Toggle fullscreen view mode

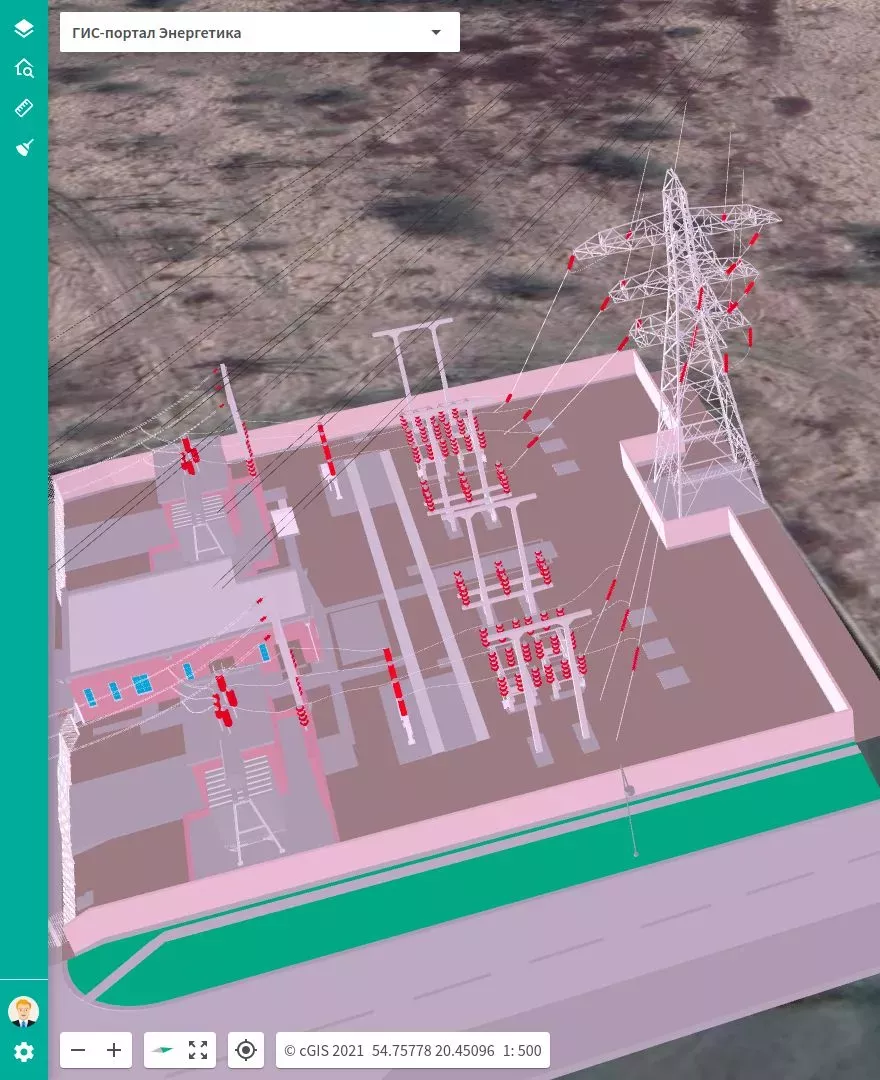pyautogui.click(x=197, y=1050)
